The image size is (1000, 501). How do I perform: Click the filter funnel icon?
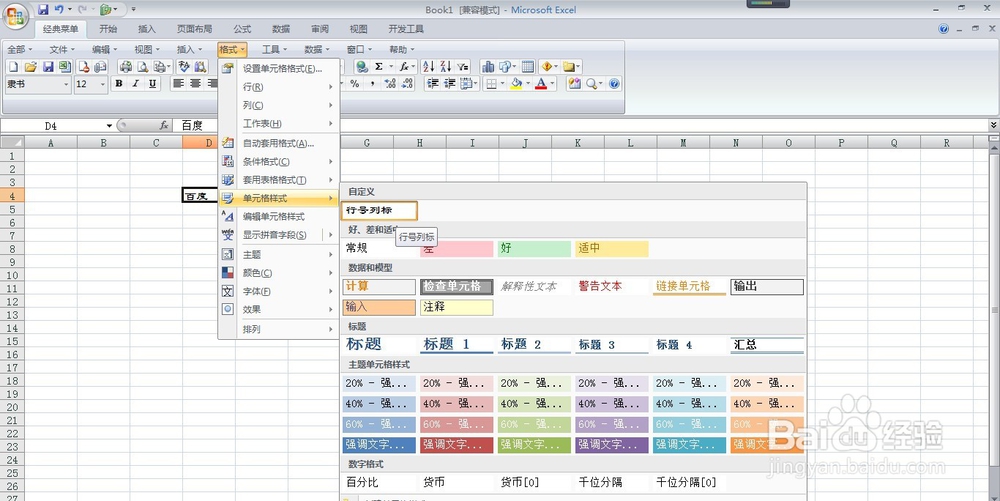click(462, 66)
